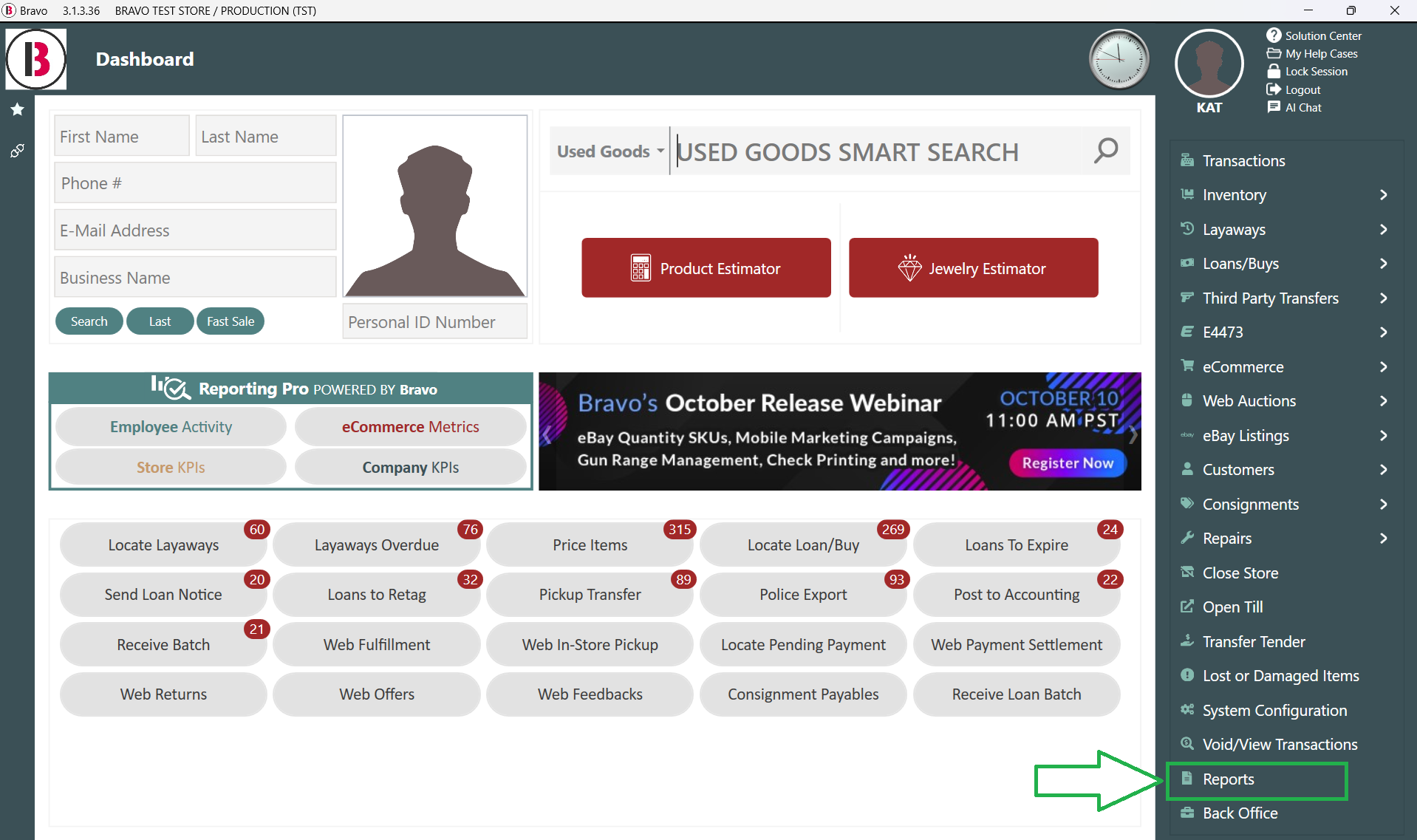Open favorites star icon in left sidebar
Screen dimensions: 1417x840
18,109
